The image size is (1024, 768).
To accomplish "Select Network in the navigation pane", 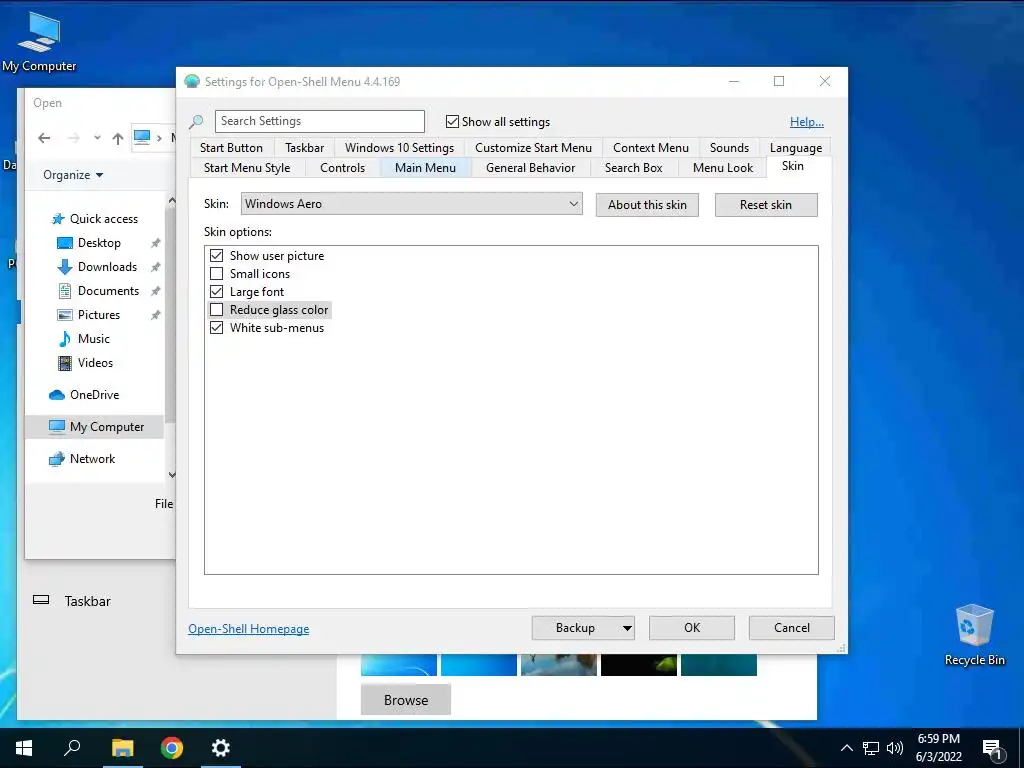I will pyautogui.click(x=82, y=459).
